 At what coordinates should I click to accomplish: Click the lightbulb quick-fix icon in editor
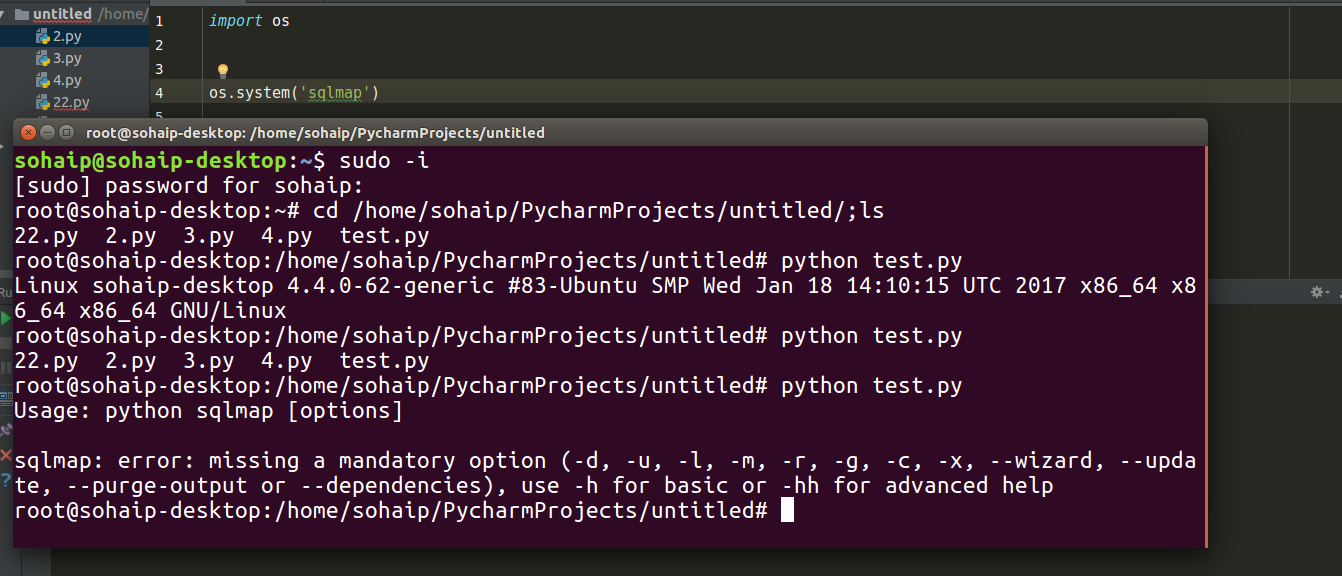tap(223, 71)
